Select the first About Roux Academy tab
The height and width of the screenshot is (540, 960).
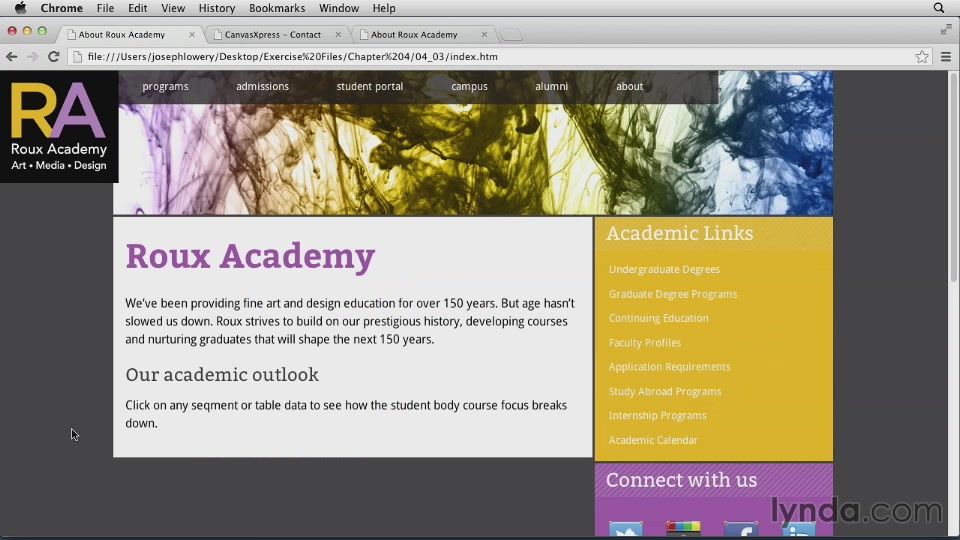[121, 34]
